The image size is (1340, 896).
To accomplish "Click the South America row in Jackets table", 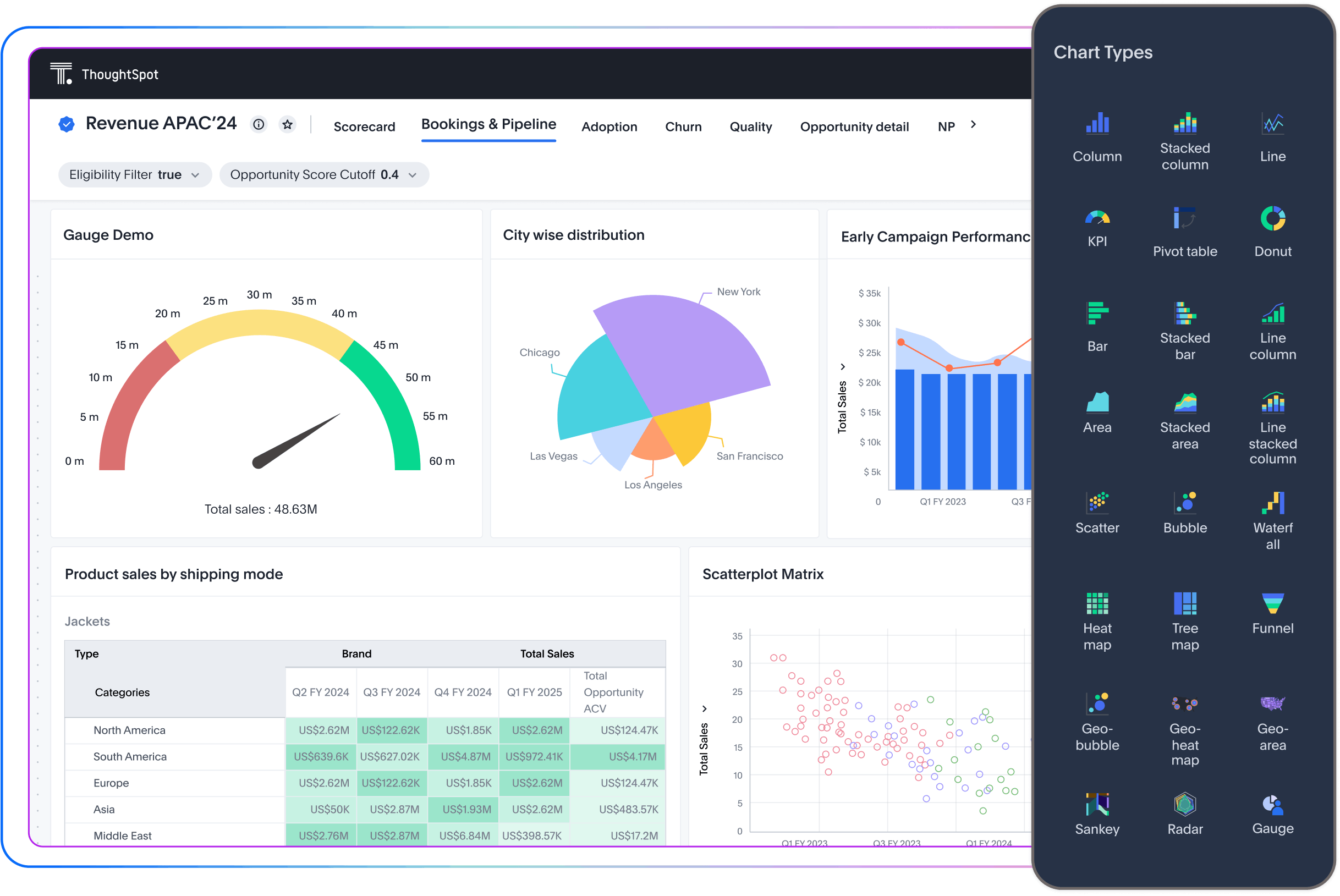I will pos(130,756).
